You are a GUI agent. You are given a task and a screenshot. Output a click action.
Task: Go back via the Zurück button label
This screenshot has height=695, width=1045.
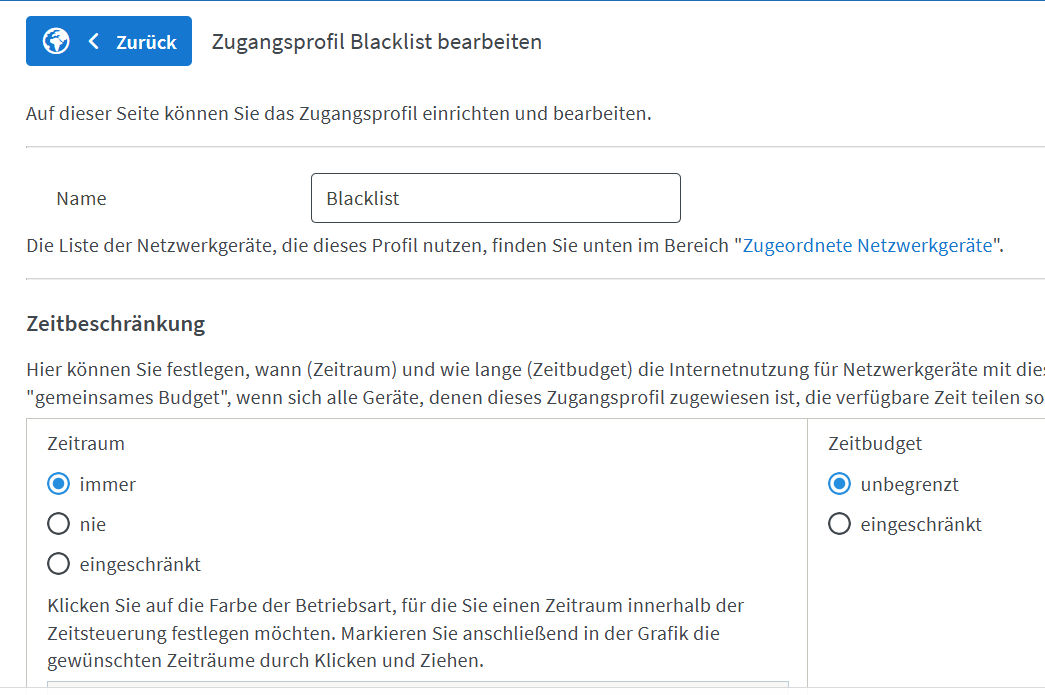(x=146, y=42)
